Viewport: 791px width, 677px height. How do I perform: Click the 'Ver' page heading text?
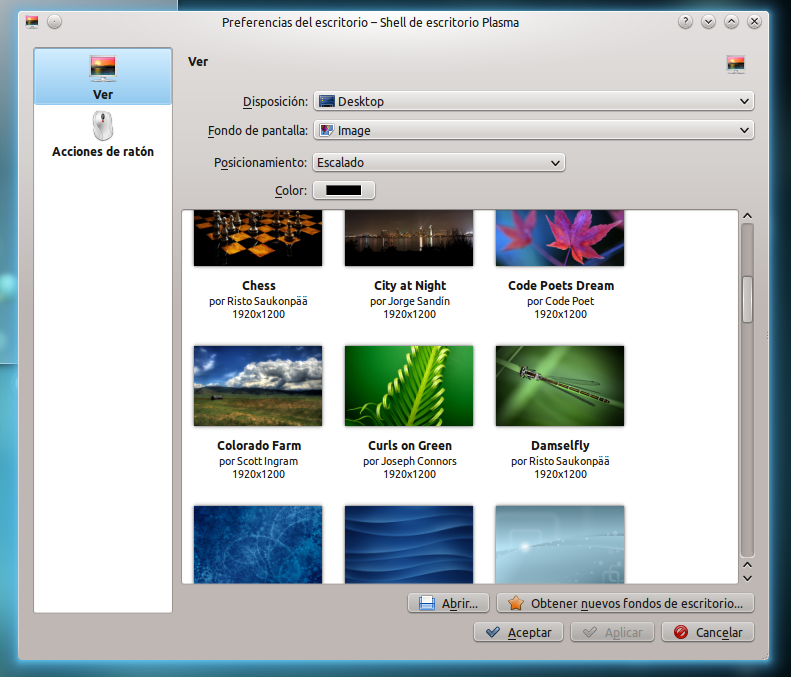pos(198,62)
